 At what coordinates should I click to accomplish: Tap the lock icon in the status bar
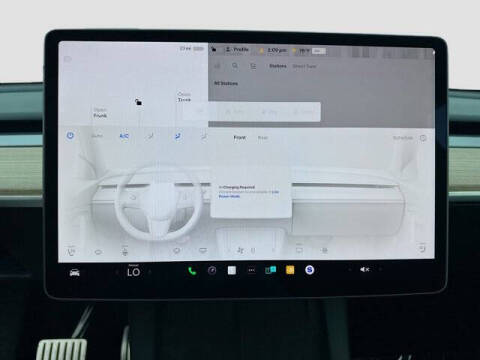tap(213, 50)
